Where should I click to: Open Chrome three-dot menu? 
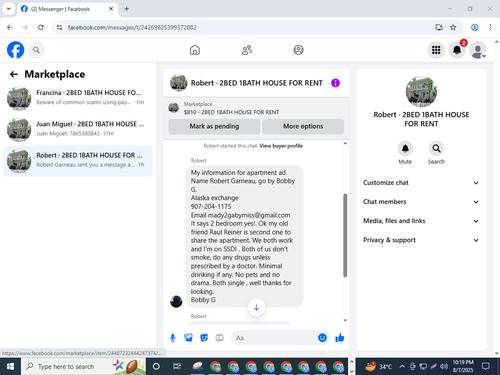[x=490, y=27]
